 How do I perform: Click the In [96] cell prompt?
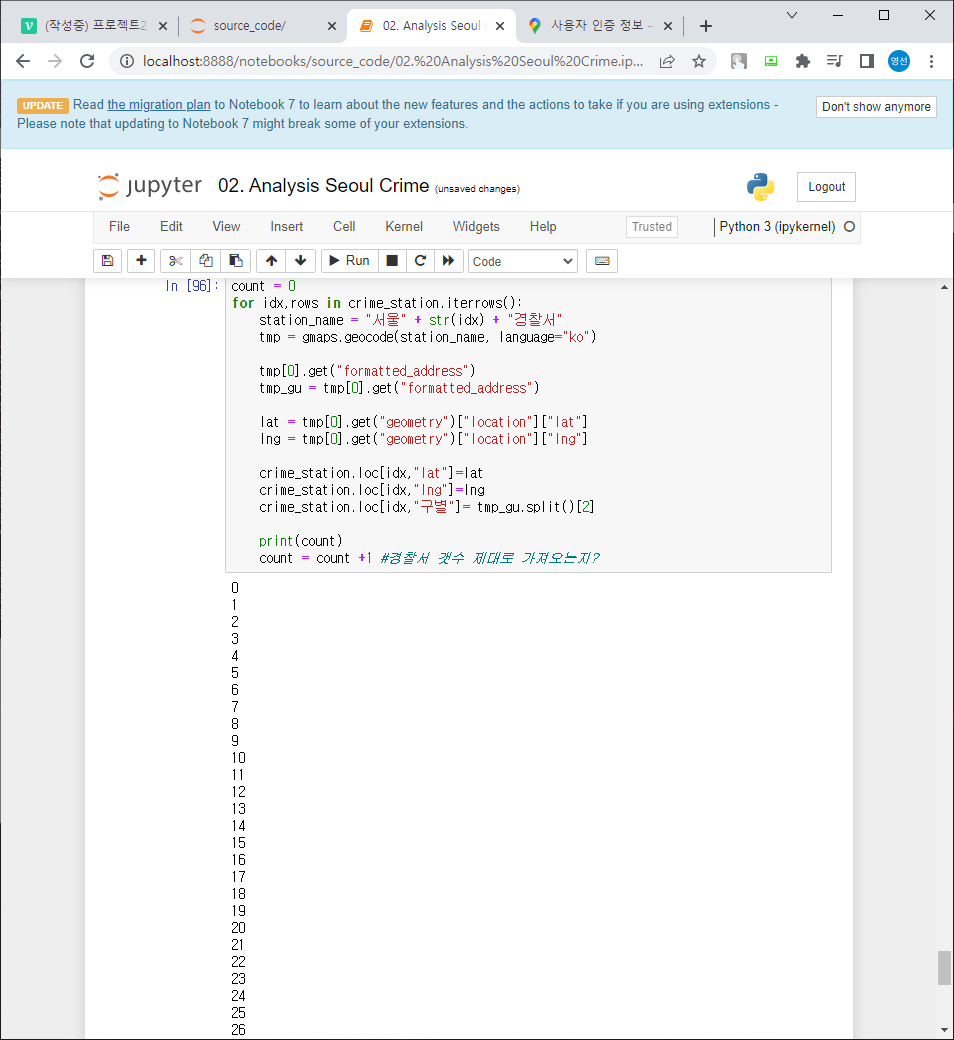(x=192, y=286)
